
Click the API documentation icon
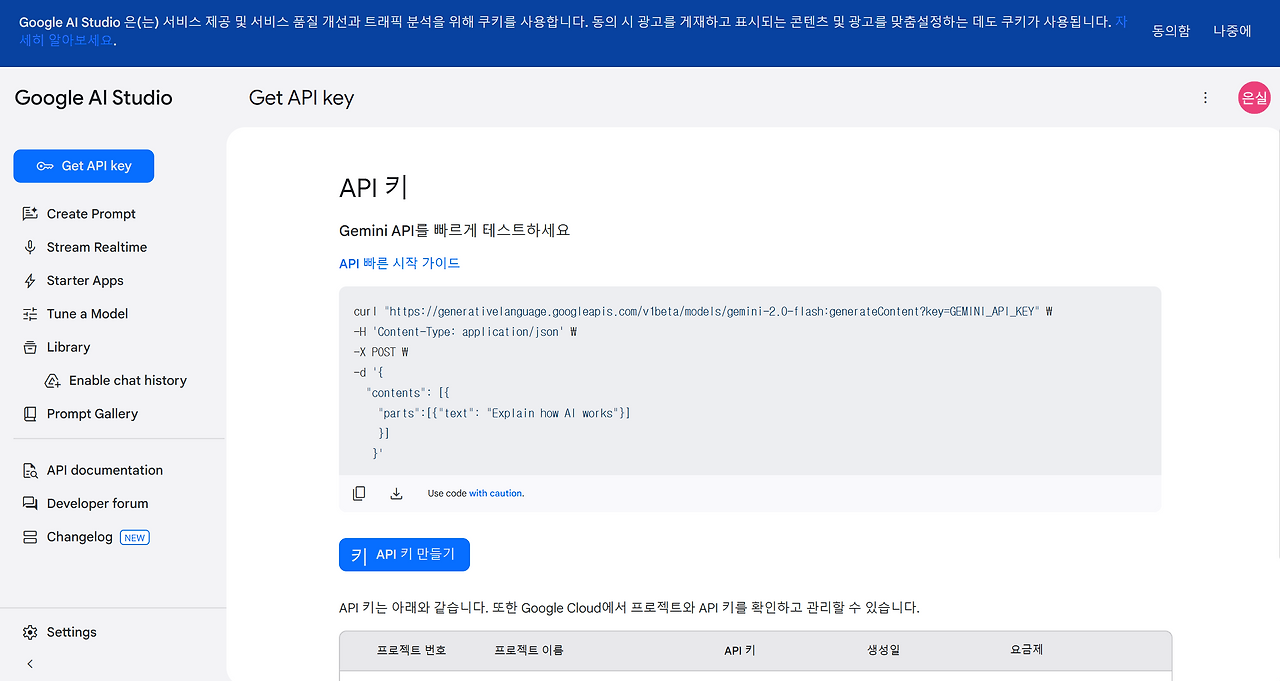click(x=30, y=470)
